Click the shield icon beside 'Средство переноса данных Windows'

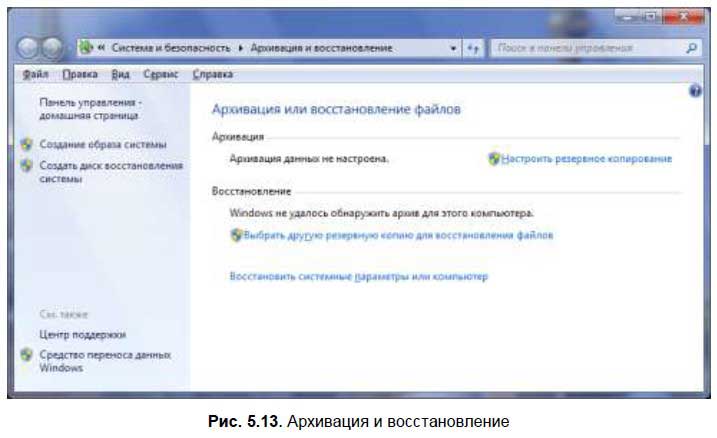point(26,355)
